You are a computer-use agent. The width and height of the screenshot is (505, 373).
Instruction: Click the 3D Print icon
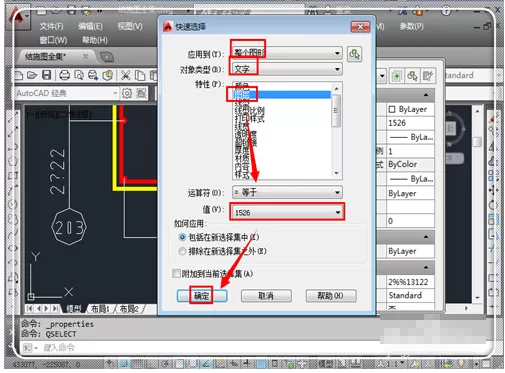(x=107, y=76)
